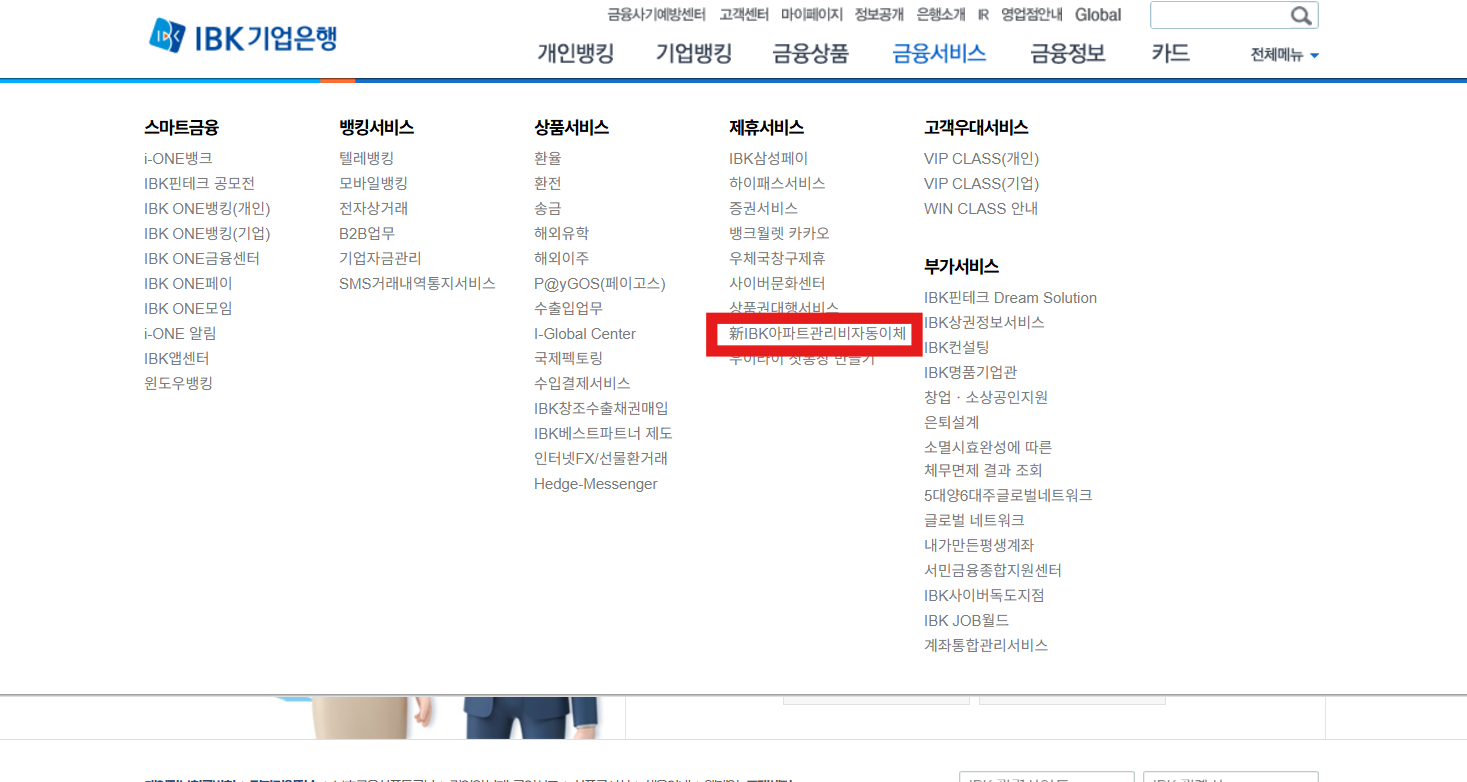Image resolution: width=1467 pixels, height=782 pixels.
Task: Select IBK창조수출채권매입
Action: [601, 408]
